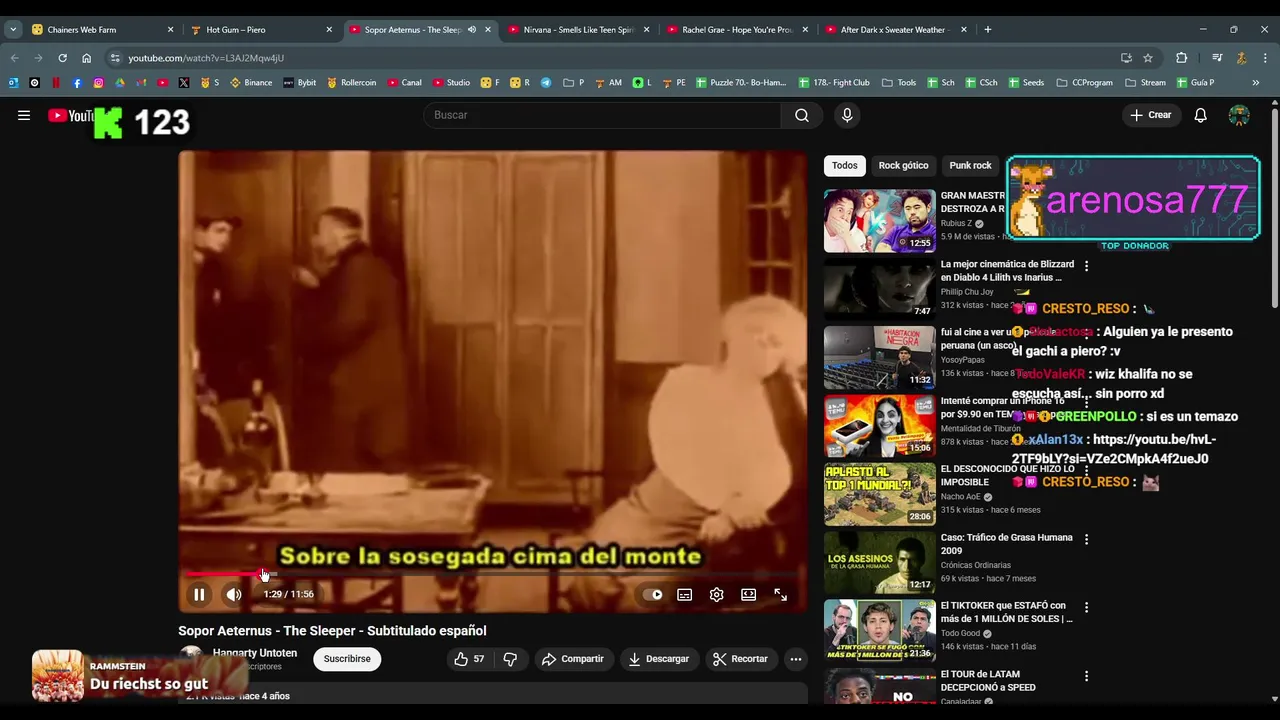The height and width of the screenshot is (720, 1280).
Task: Mute the video using the speaker icon
Action: coord(233,594)
